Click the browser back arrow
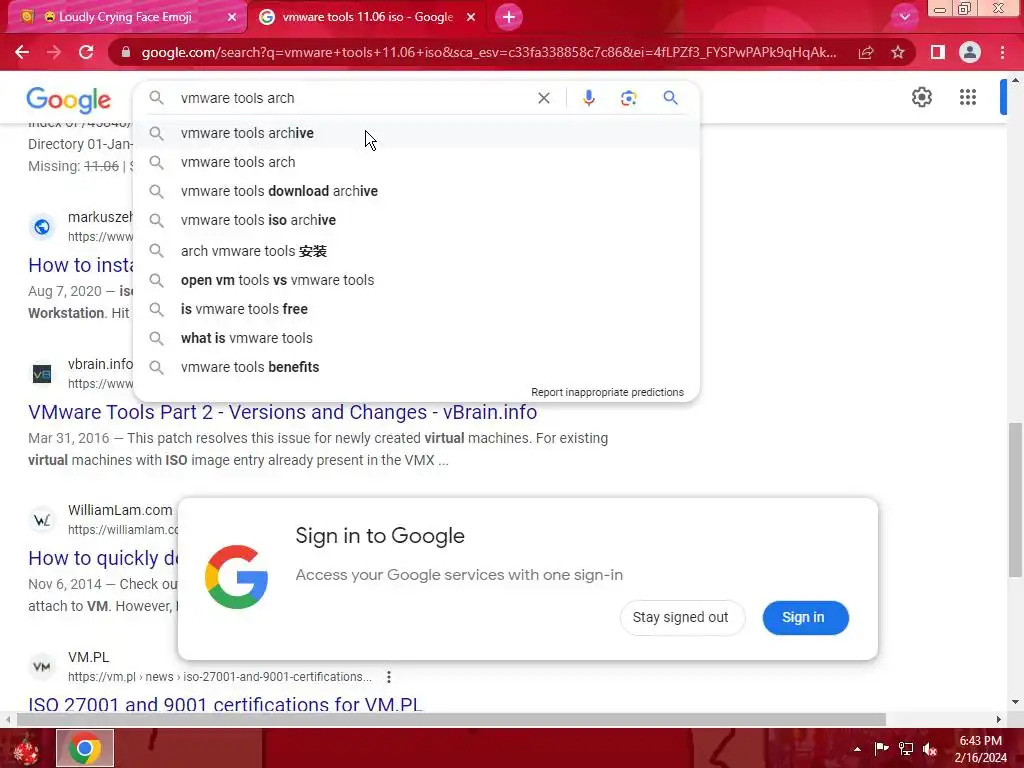The image size is (1024, 768). coord(22,52)
